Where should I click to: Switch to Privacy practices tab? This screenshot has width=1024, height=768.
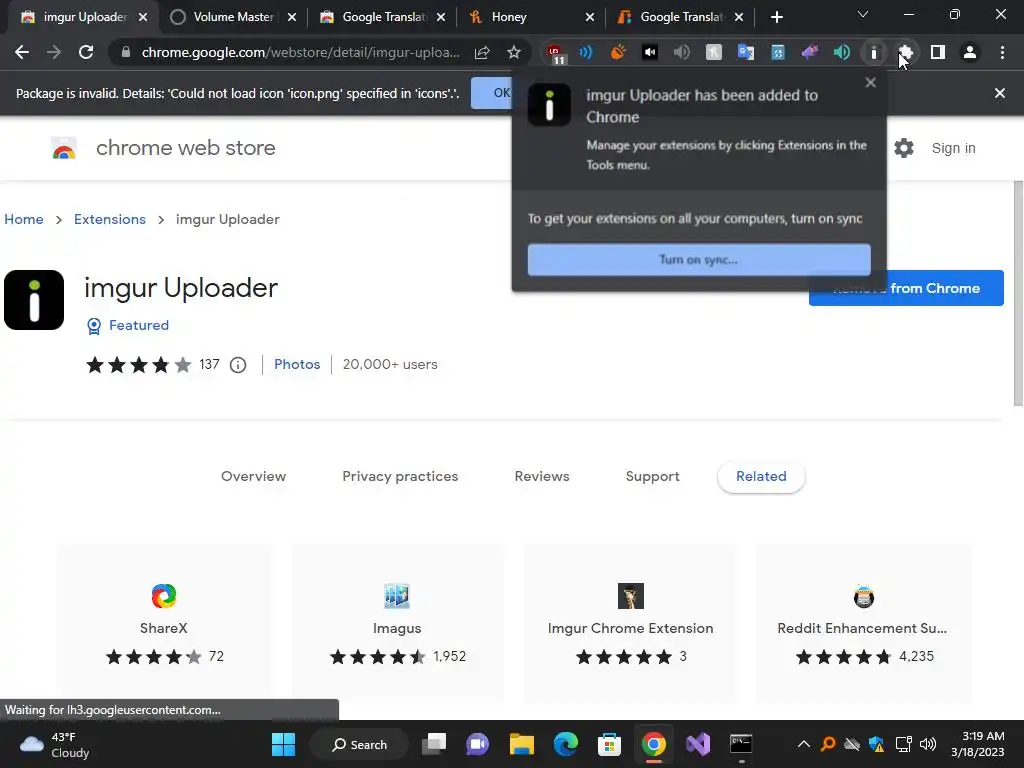(400, 476)
